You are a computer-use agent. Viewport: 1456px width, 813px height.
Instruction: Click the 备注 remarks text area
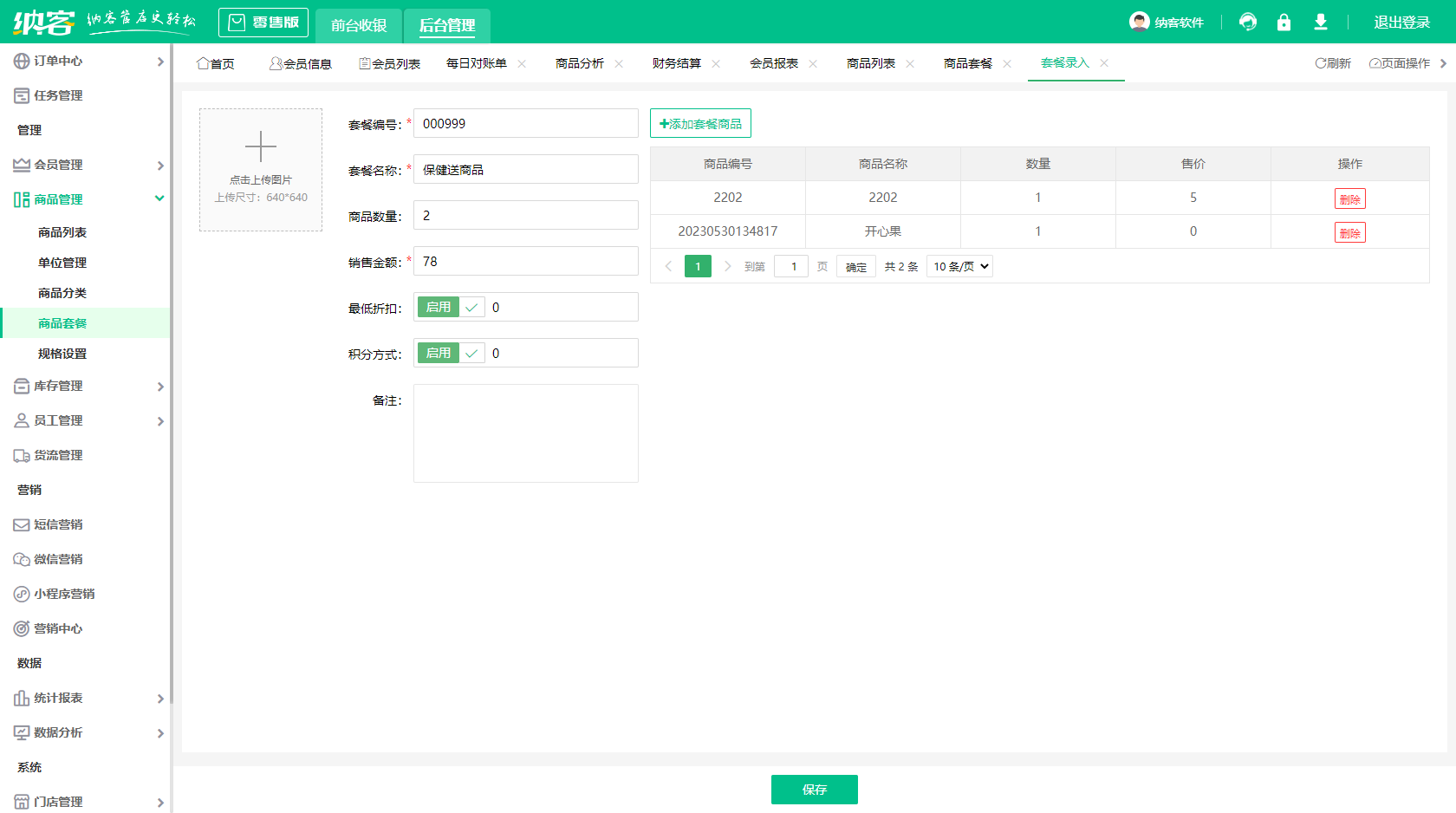tap(525, 433)
